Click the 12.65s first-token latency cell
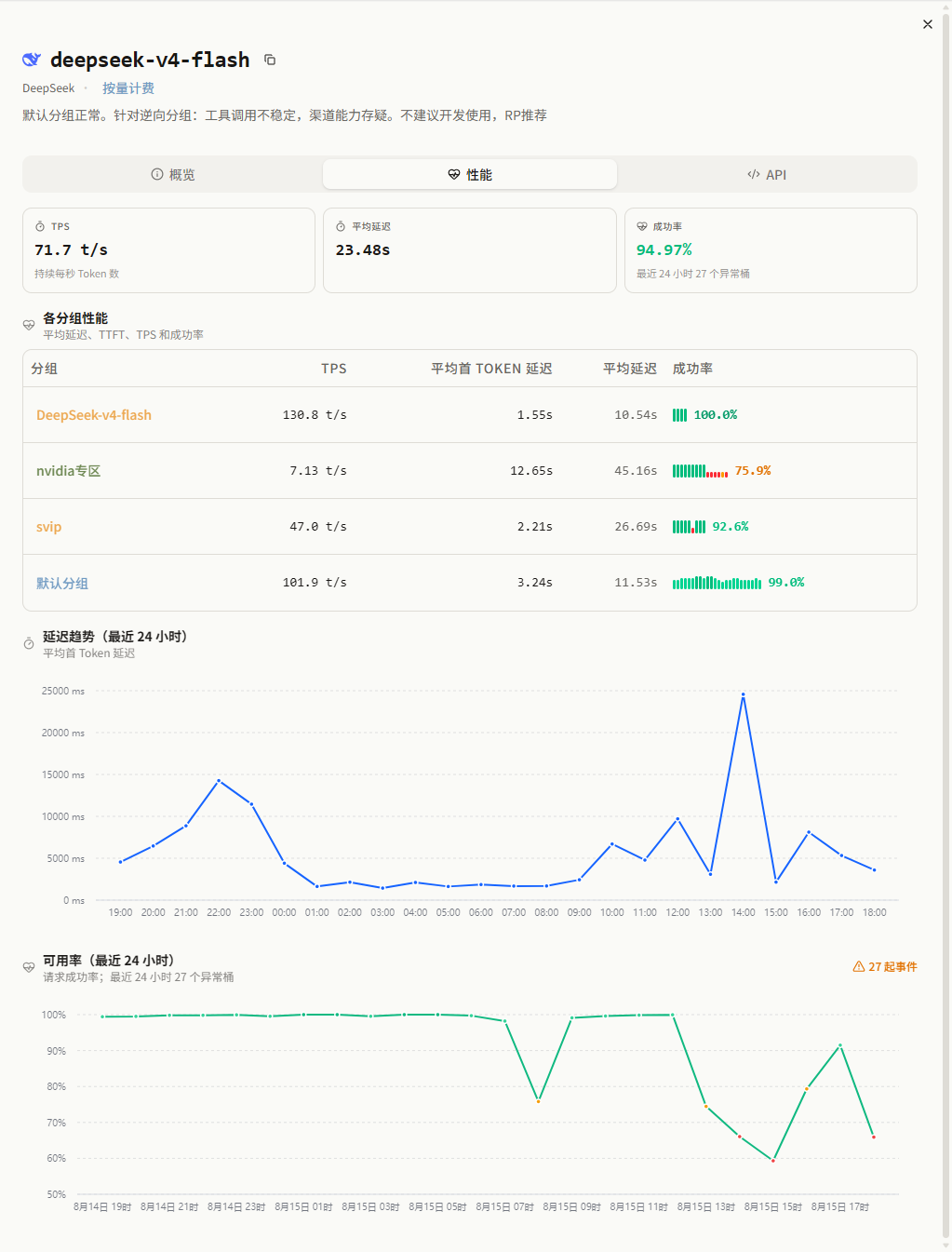This screenshot has width=952, height=1252. [531, 471]
